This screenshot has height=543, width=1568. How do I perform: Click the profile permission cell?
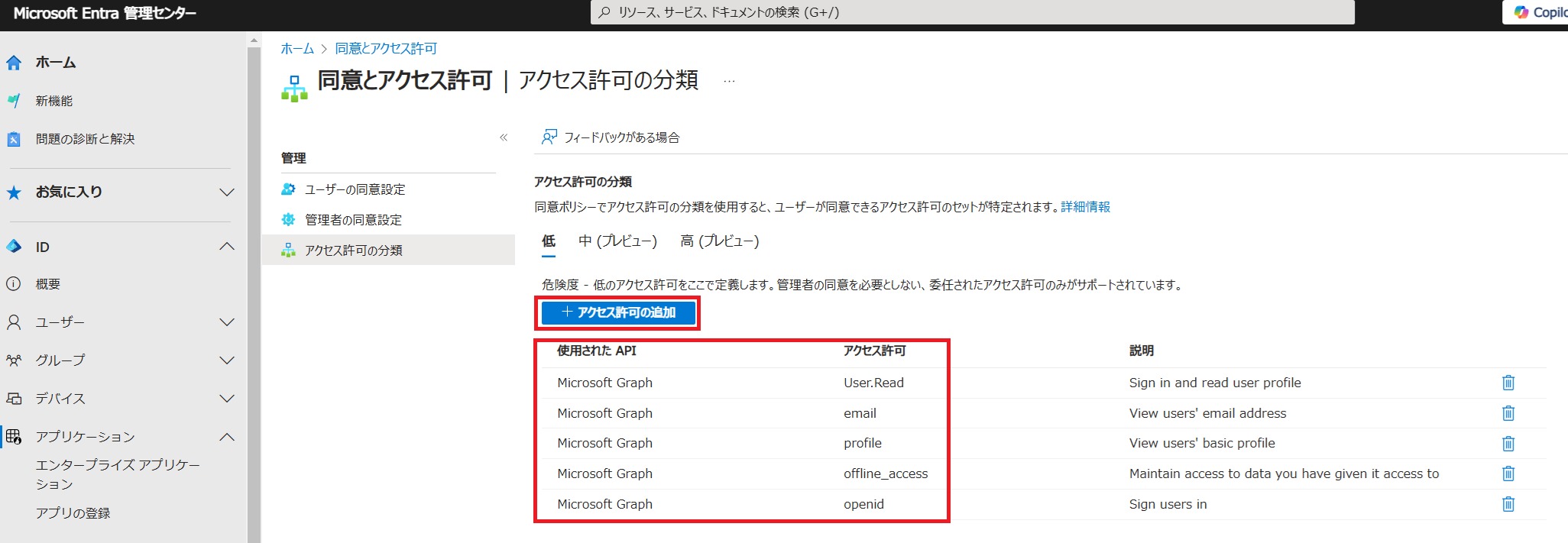coord(863,443)
